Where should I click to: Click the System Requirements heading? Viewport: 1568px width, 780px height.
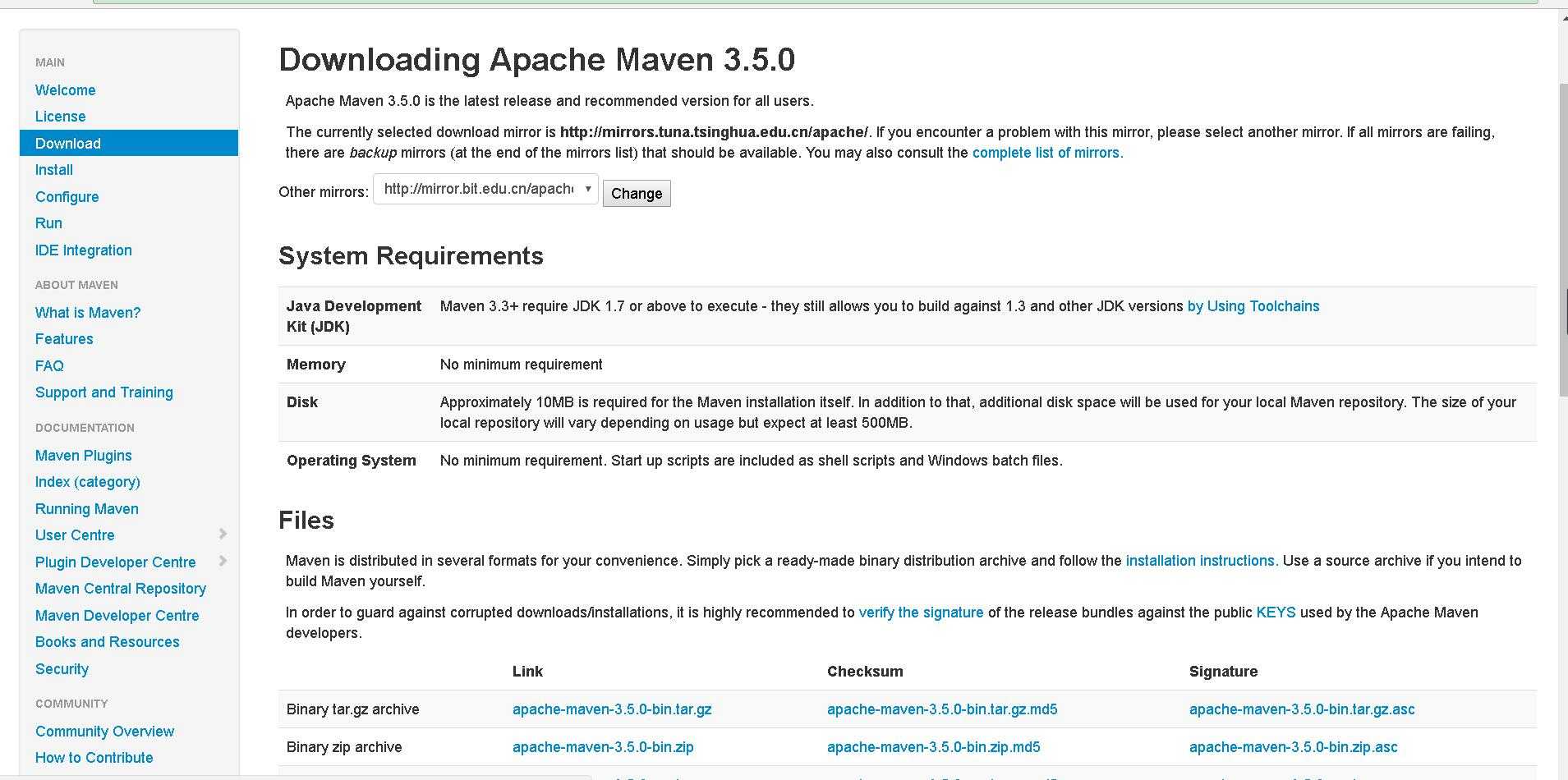click(x=411, y=256)
